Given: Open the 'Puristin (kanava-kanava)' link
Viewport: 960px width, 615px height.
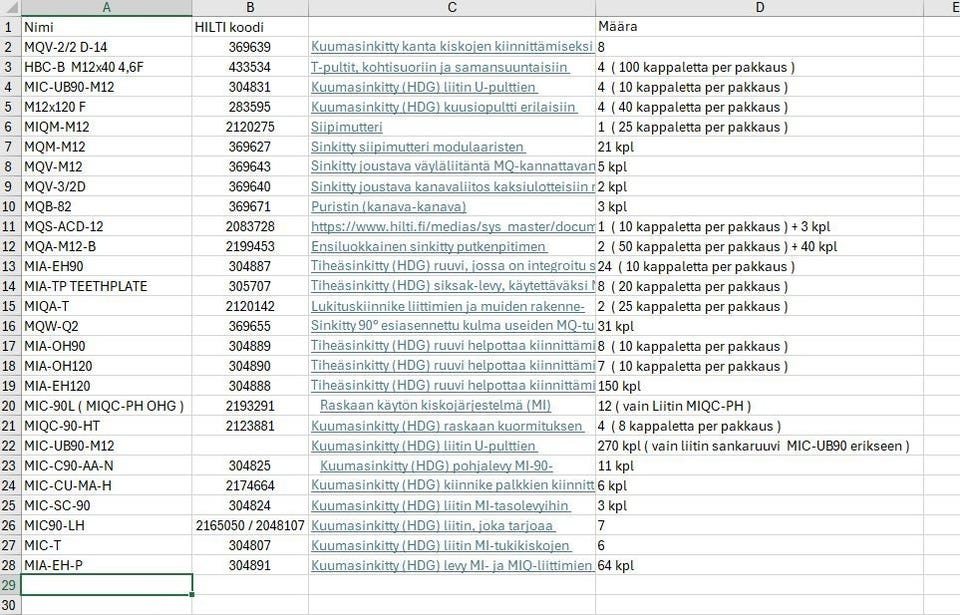Looking at the screenshot, I should click(389, 206).
